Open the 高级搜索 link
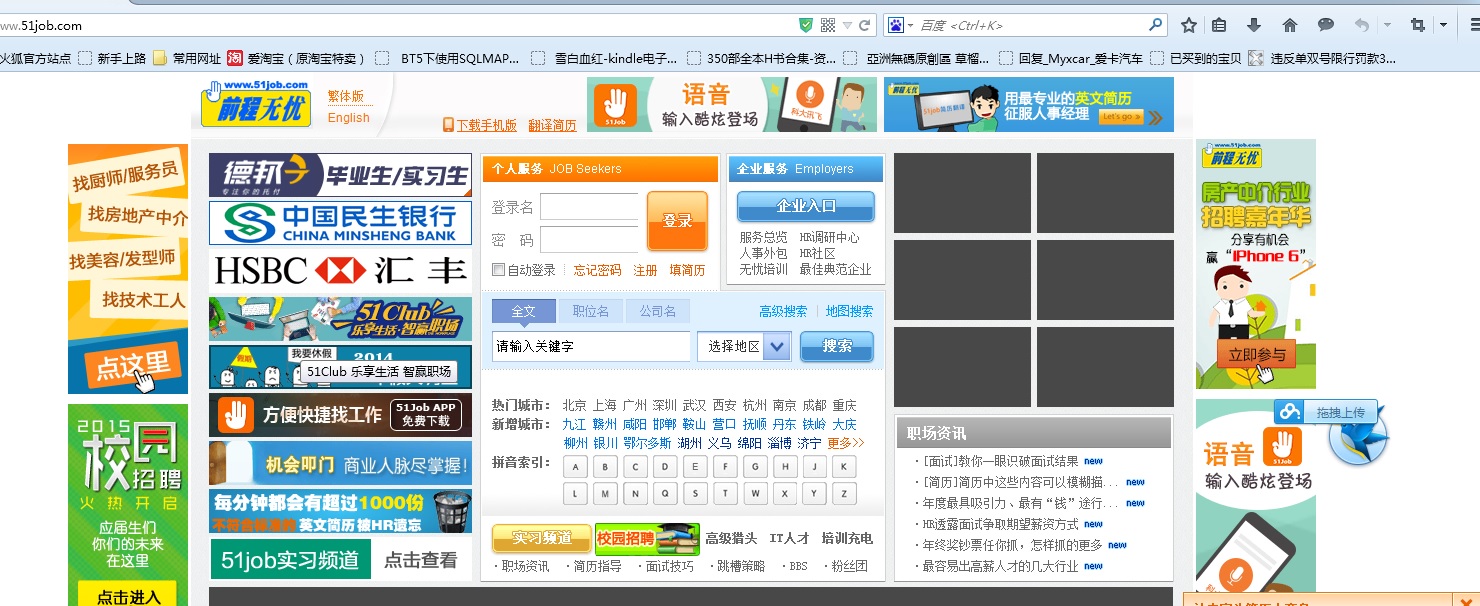The width and height of the screenshot is (1480, 606). 783,311
